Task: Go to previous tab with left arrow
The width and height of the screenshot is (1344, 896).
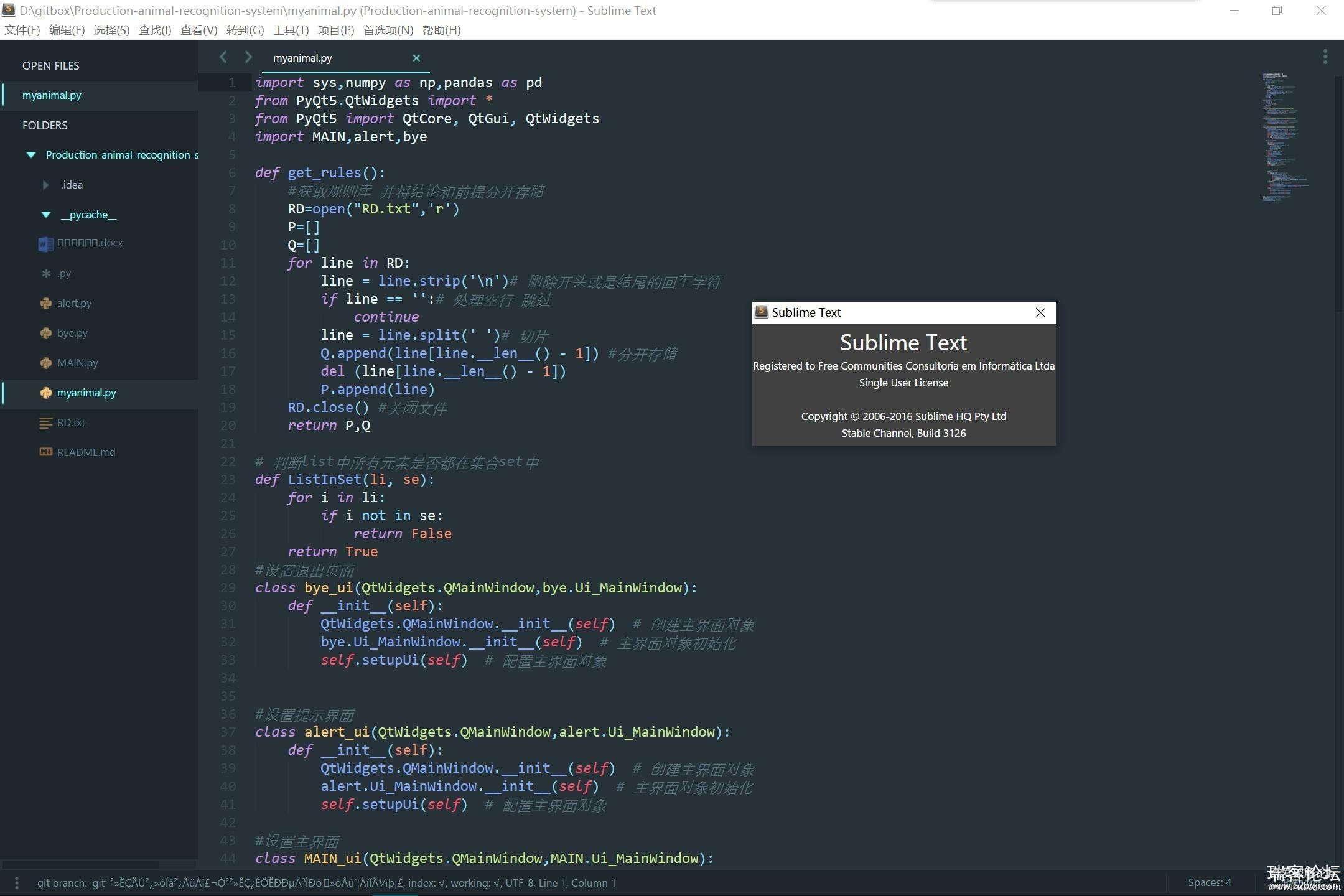Action: (x=223, y=57)
